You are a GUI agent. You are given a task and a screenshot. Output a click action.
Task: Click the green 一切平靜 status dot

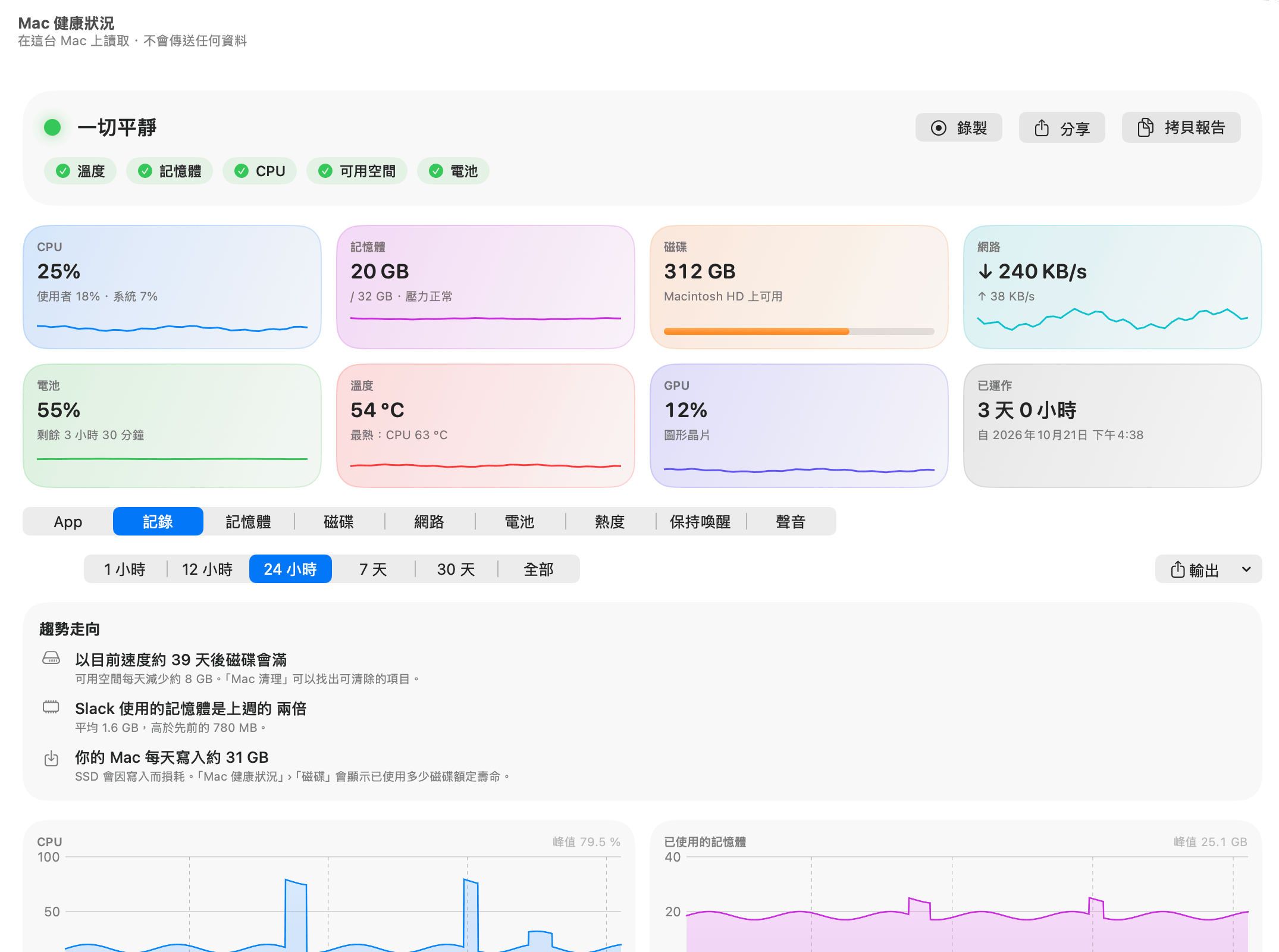pos(52,127)
